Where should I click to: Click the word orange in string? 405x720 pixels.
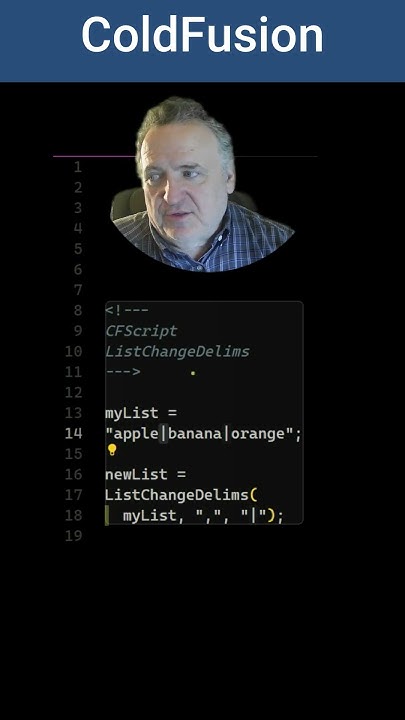click(x=258, y=434)
